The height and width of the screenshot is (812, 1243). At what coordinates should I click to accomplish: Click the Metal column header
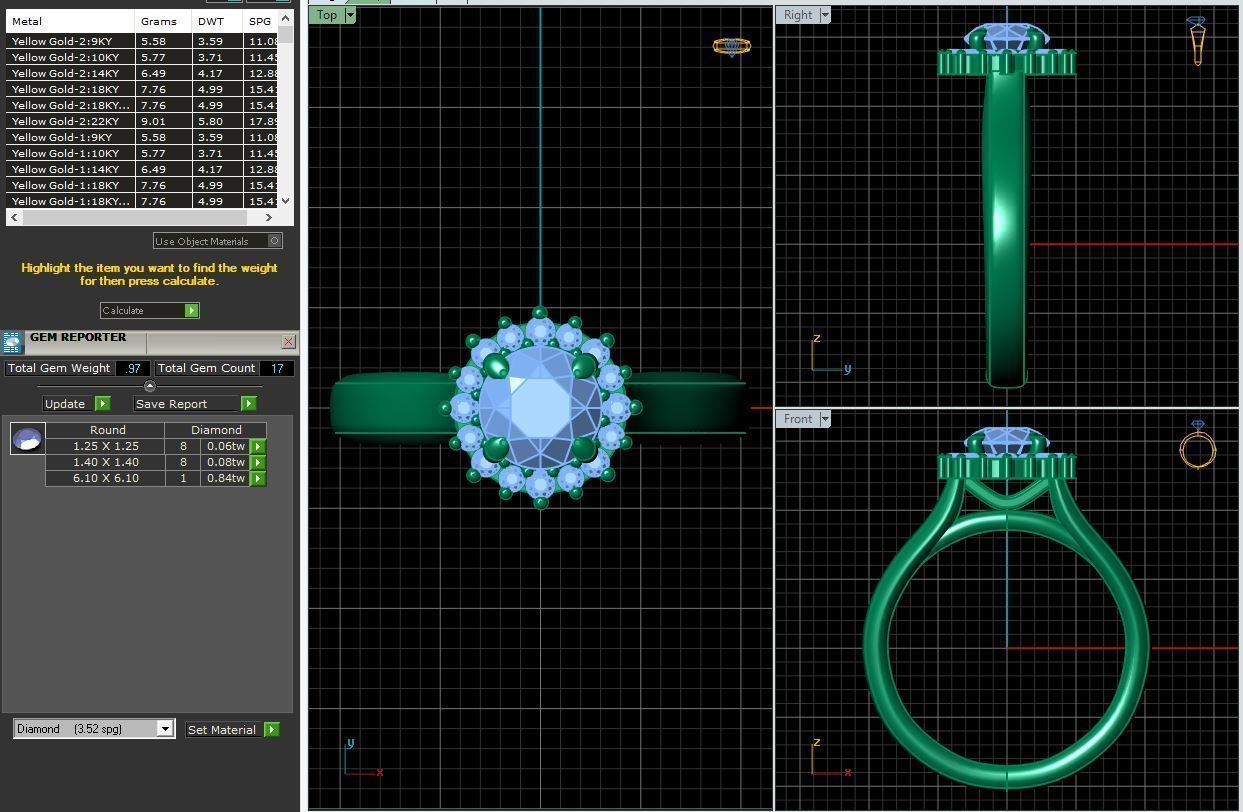70,21
